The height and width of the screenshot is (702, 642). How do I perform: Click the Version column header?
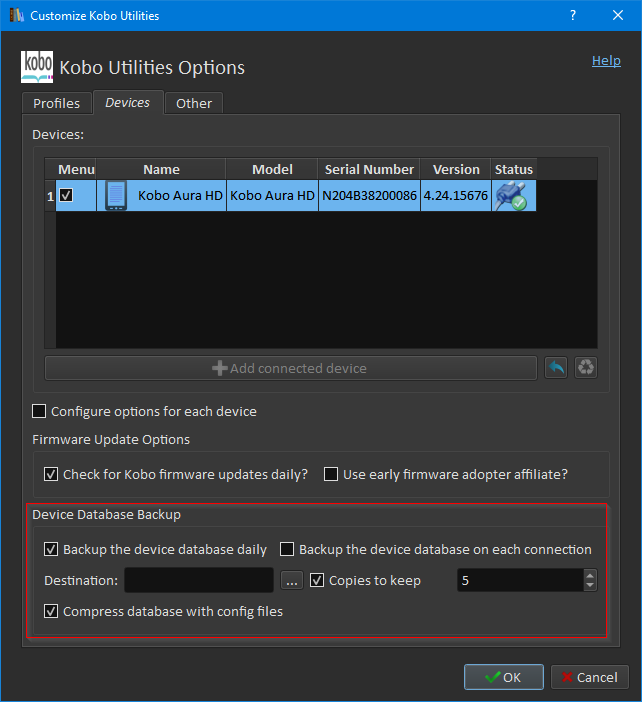(456, 169)
